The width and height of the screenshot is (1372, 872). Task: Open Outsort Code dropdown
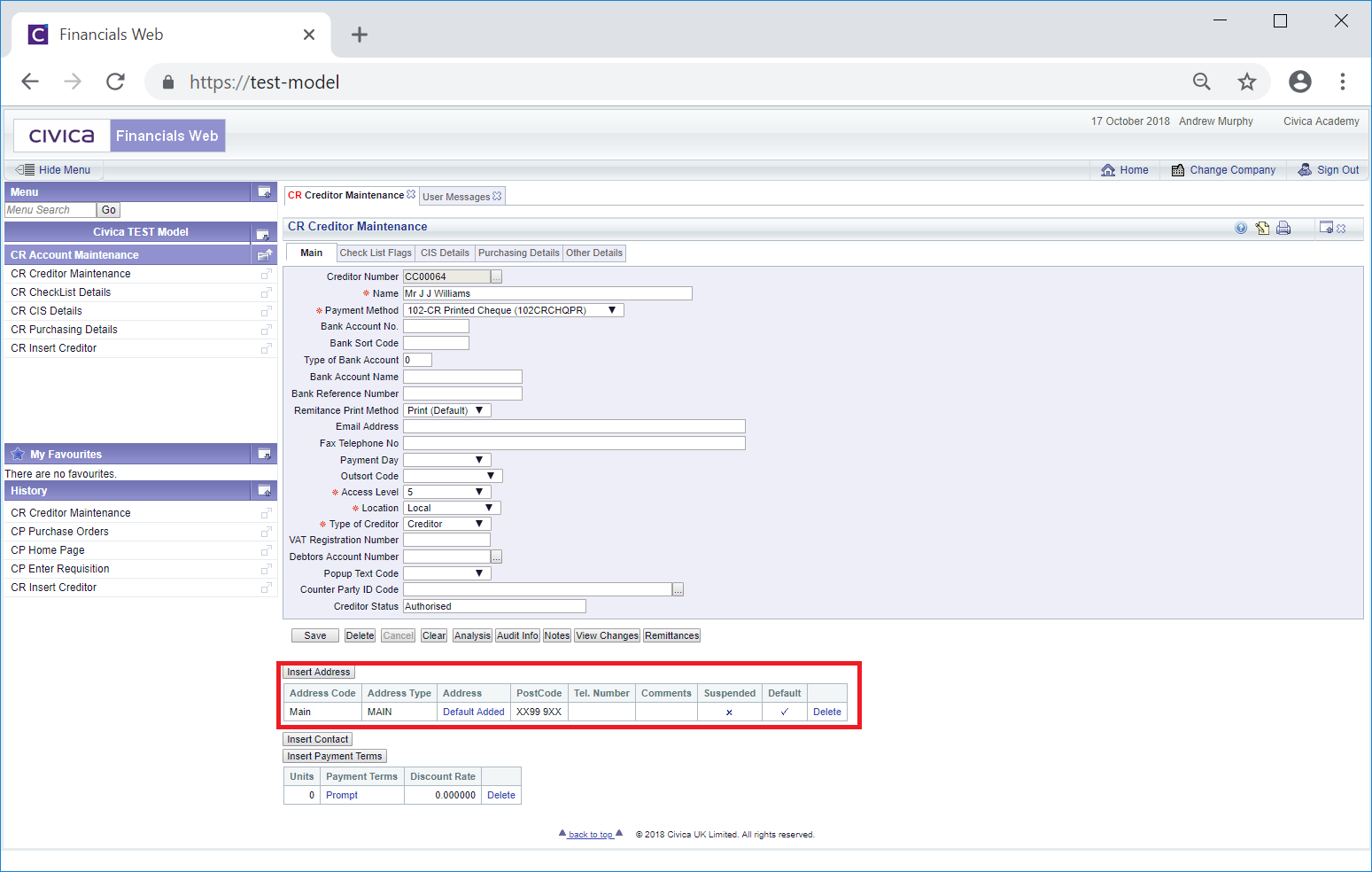[453, 476]
